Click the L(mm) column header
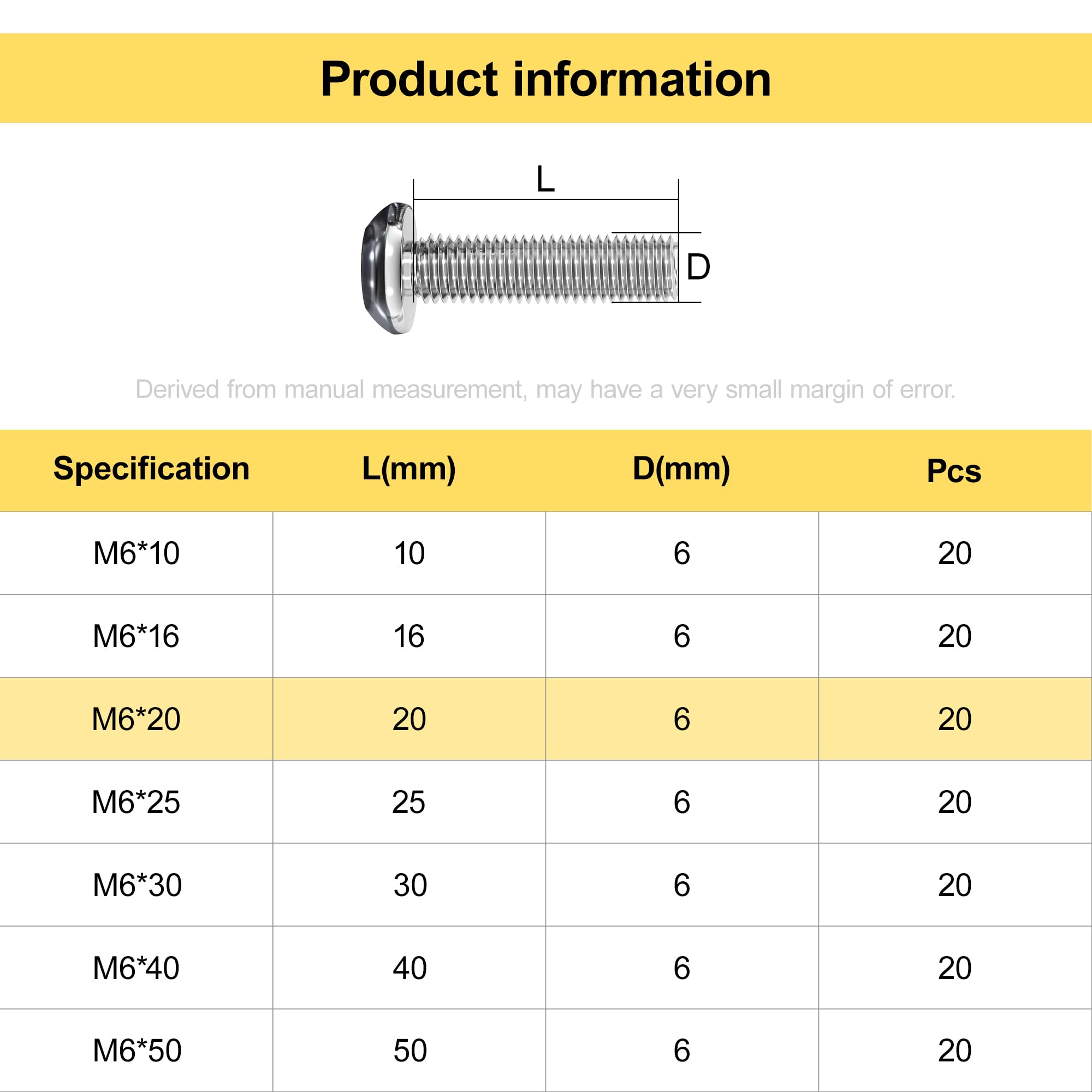The height and width of the screenshot is (1092, 1092). click(x=408, y=468)
